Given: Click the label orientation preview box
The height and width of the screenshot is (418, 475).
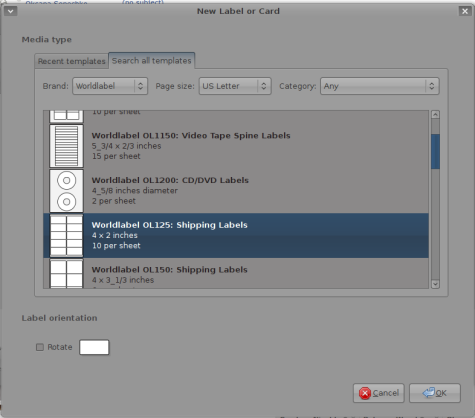Looking at the screenshot, I should click(94, 347).
